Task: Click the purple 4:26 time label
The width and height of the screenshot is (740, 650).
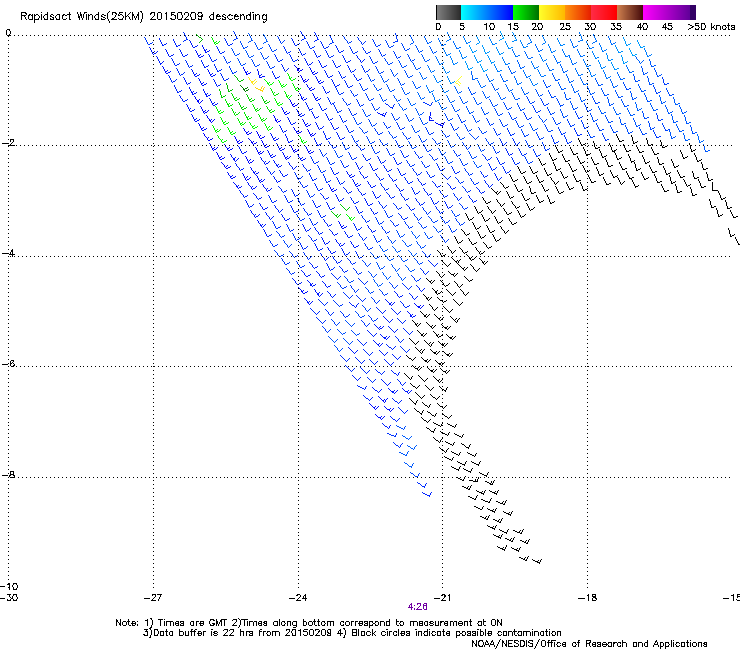Action: [418, 607]
